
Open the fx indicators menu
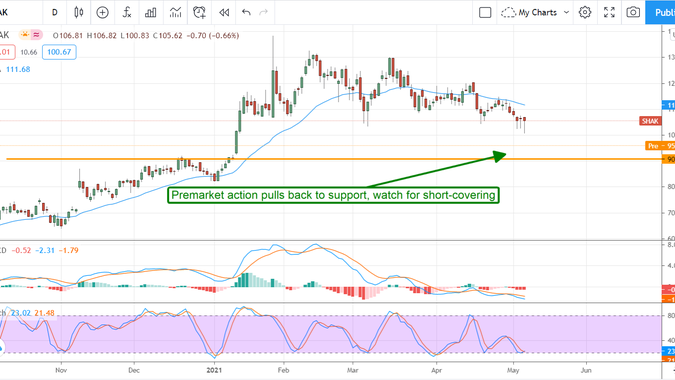127,12
